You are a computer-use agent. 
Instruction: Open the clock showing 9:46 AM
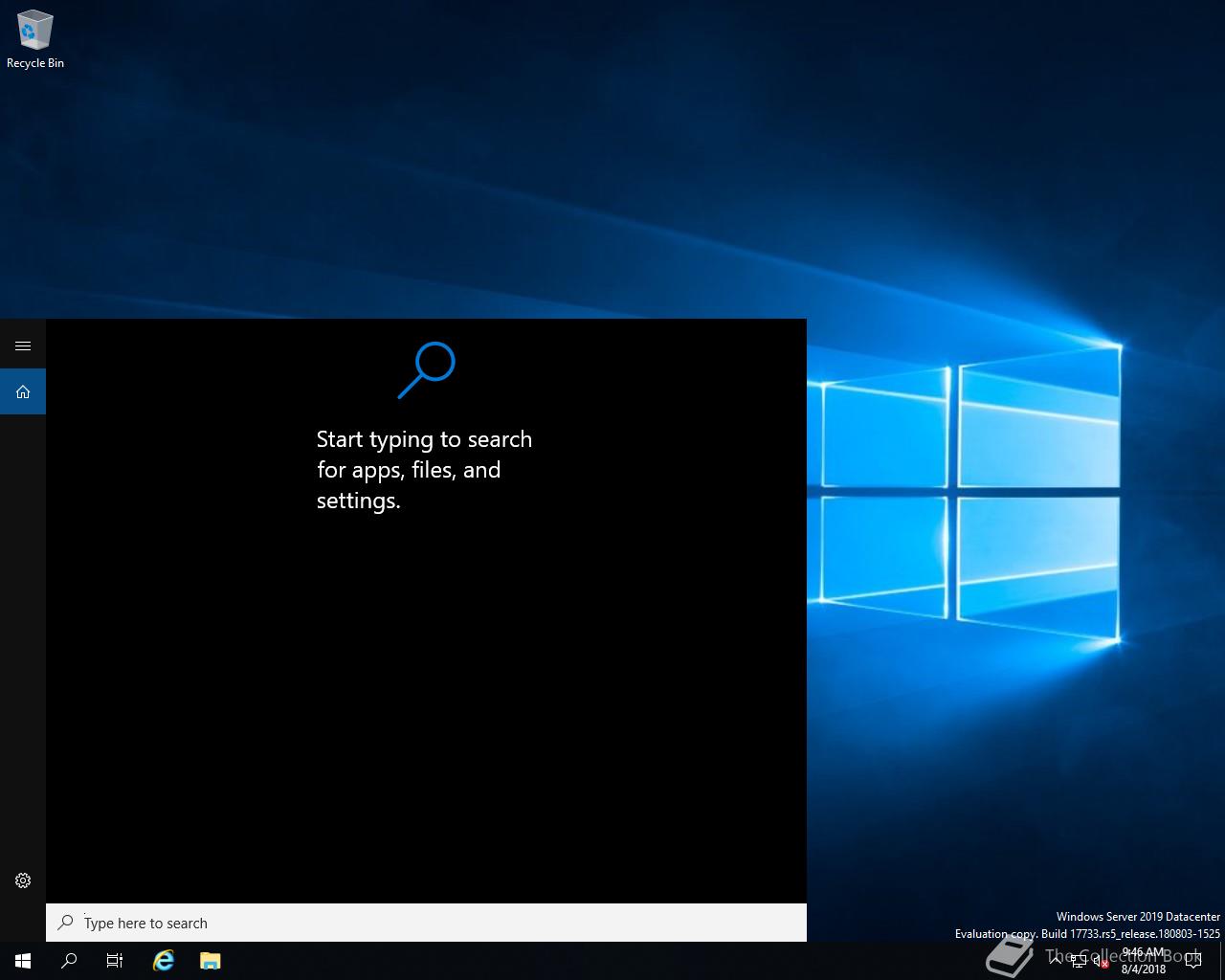click(1144, 961)
